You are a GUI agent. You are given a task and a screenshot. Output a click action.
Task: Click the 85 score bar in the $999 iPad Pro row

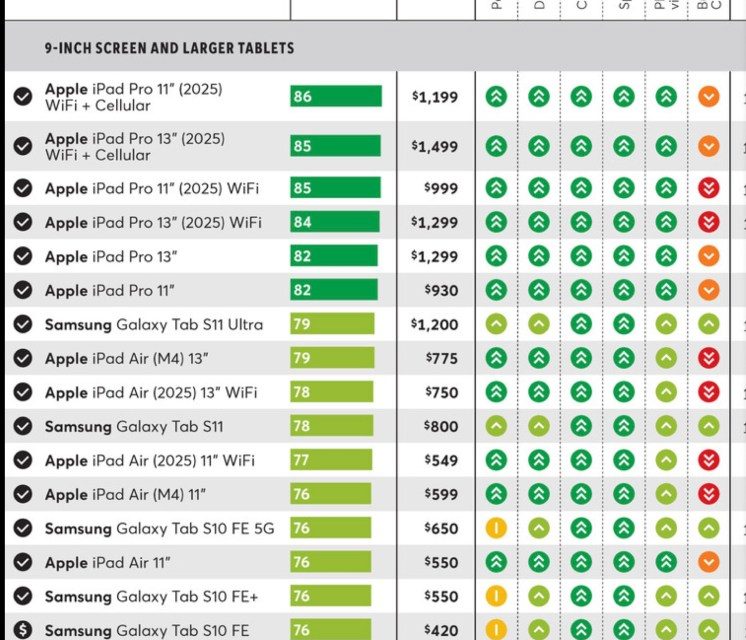coord(335,188)
